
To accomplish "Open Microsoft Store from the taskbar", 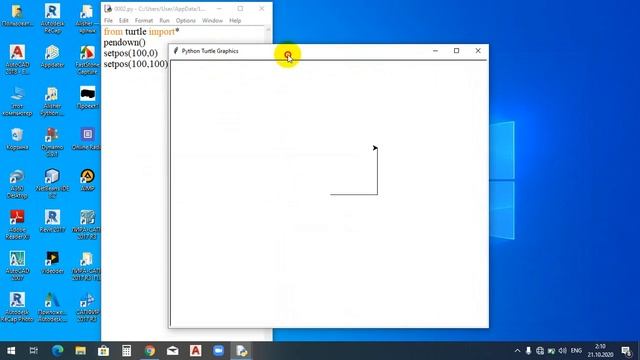I will point(103,351).
